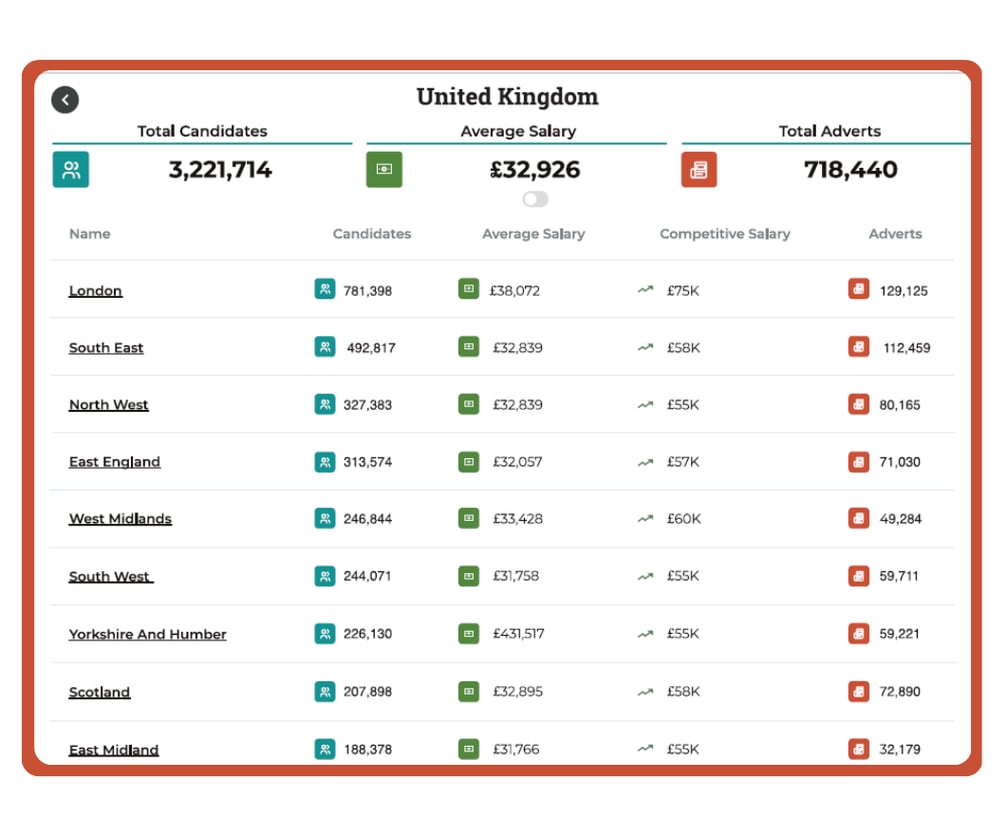Viewport: 1006px width, 835px height.
Task: Click the candidates icon in the South West row
Action: click(x=323, y=576)
